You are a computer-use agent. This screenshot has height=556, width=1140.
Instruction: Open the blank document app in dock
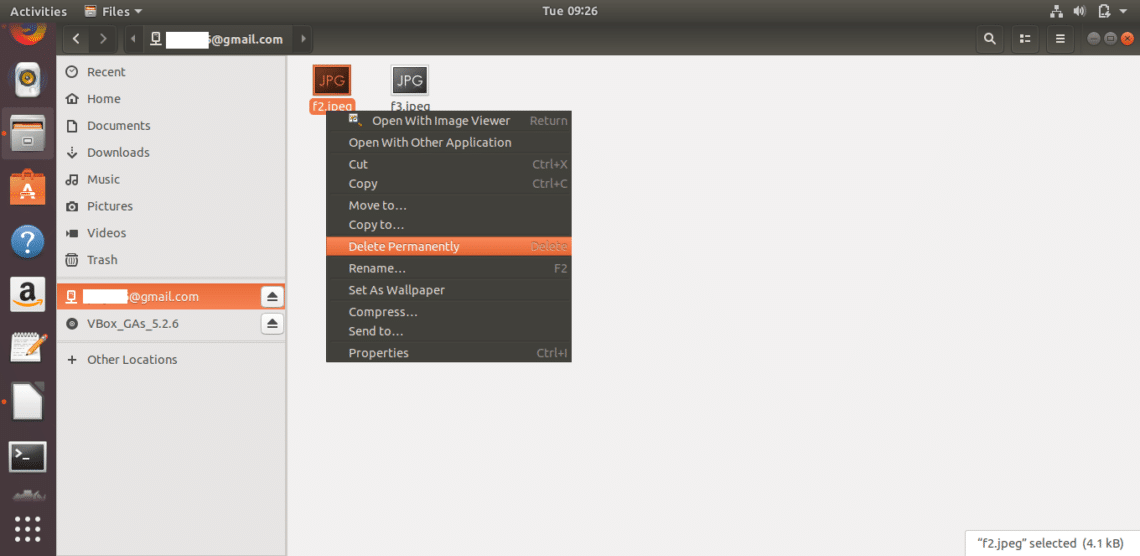coord(28,402)
